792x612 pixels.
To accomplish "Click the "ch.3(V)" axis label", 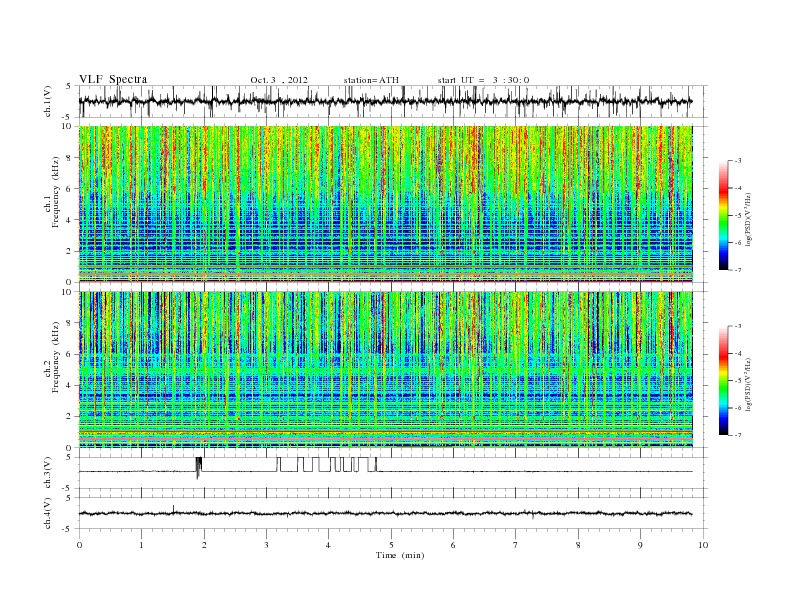I will 48,473.
